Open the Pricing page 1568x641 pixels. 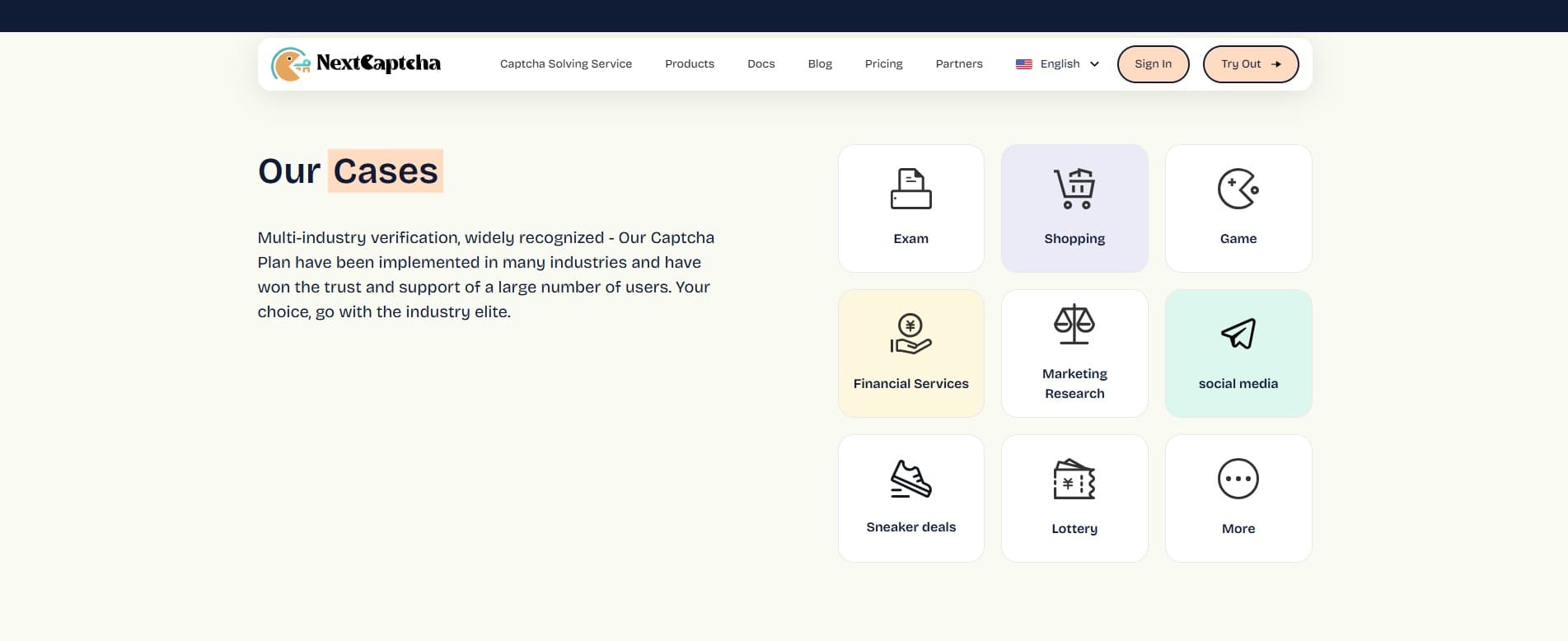pyautogui.click(x=883, y=64)
